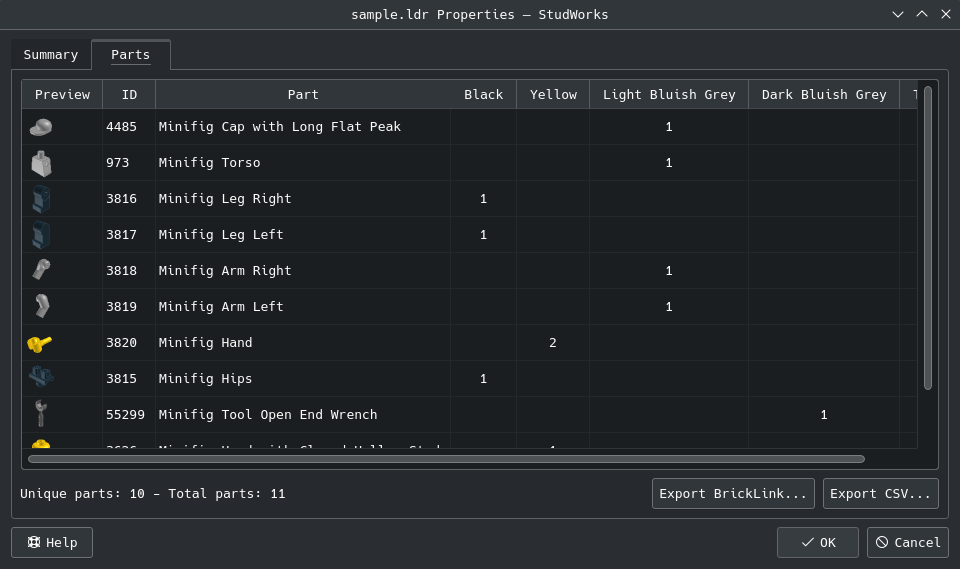Click the Light Bluish Grey column header
Image resolution: width=960 pixels, height=569 pixels.
(x=669, y=94)
